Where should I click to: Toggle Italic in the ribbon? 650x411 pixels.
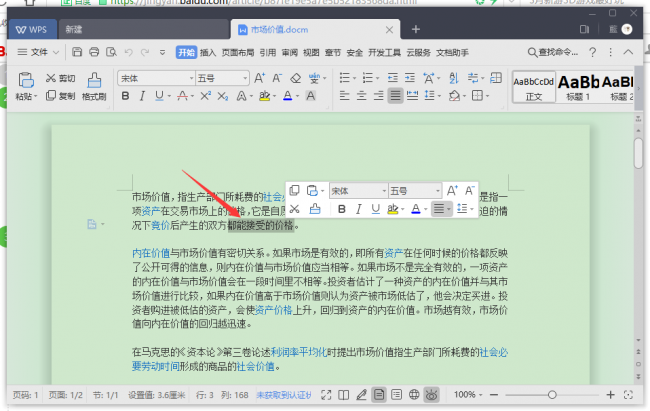tap(142, 96)
